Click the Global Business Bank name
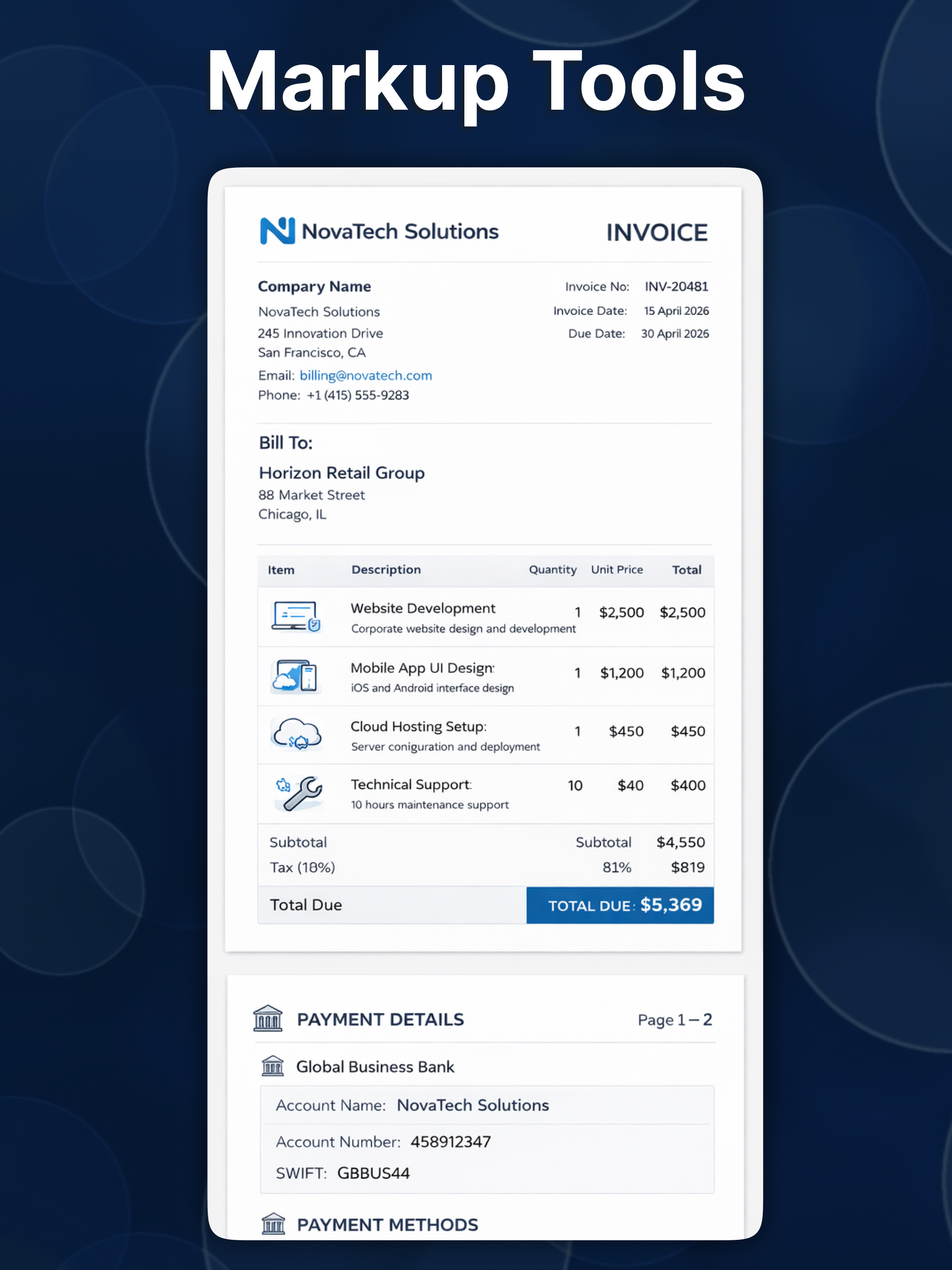 376,1067
